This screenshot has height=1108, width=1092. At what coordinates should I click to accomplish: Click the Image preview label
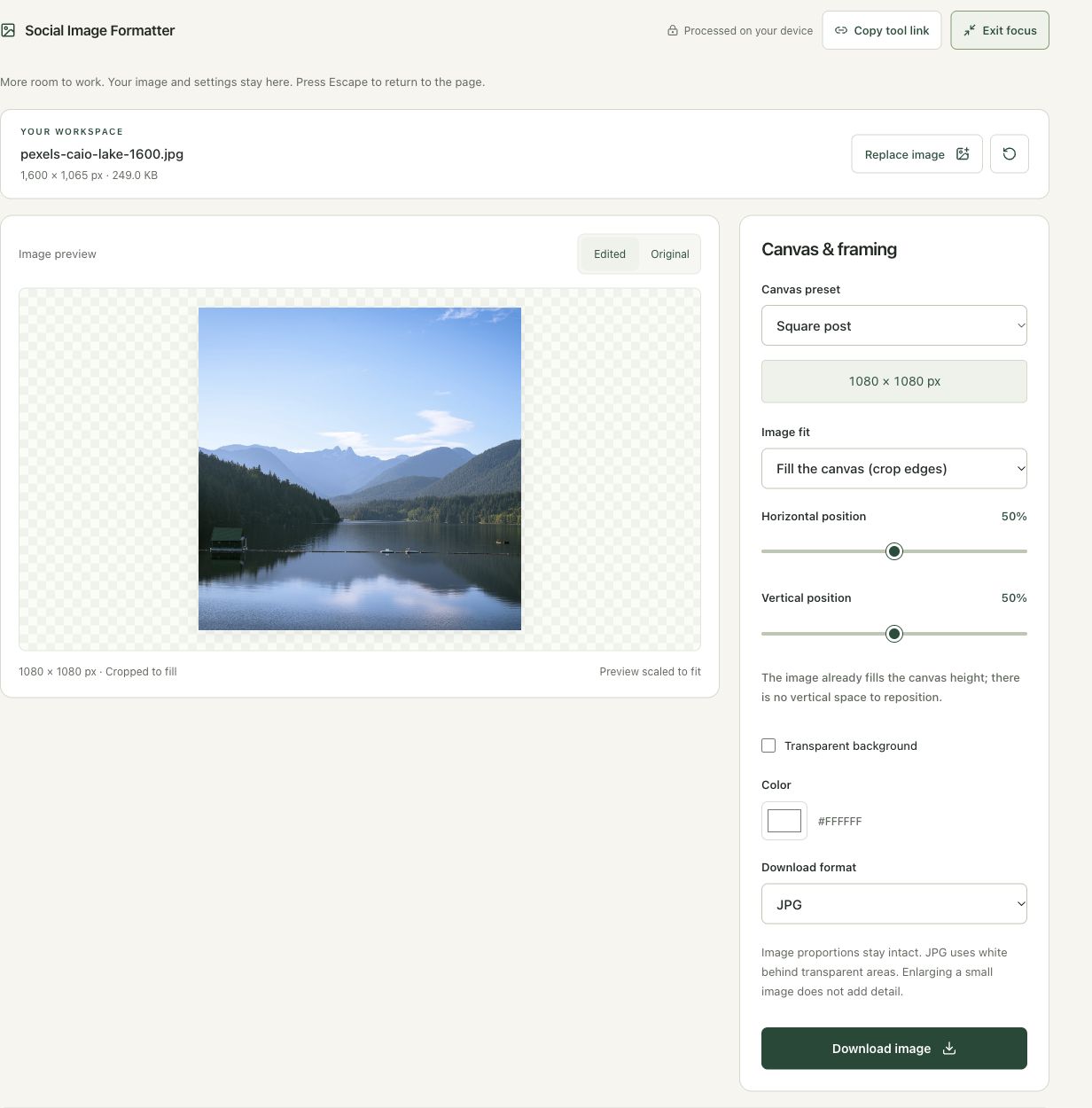click(58, 254)
